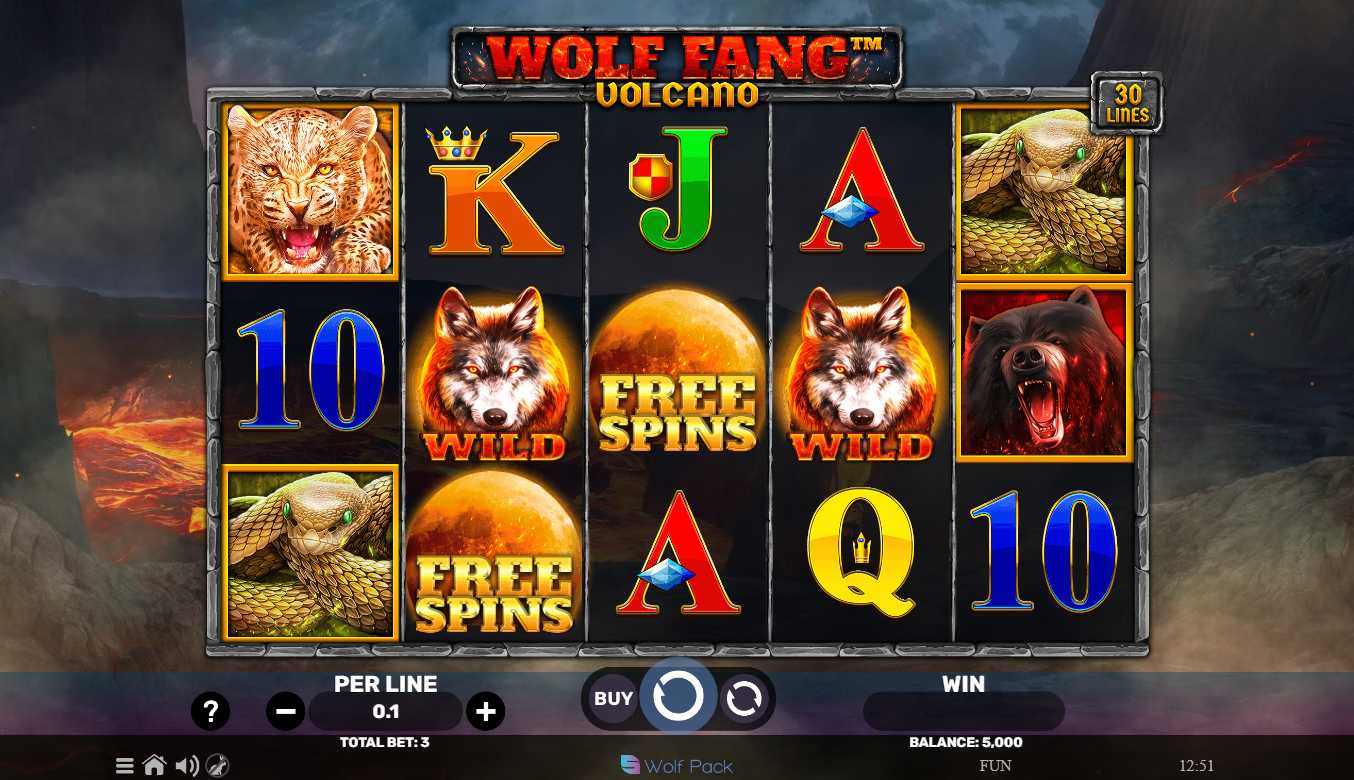This screenshot has width=1354, height=780.
Task: Click the Wolf Pack logo link
Action: click(677, 766)
